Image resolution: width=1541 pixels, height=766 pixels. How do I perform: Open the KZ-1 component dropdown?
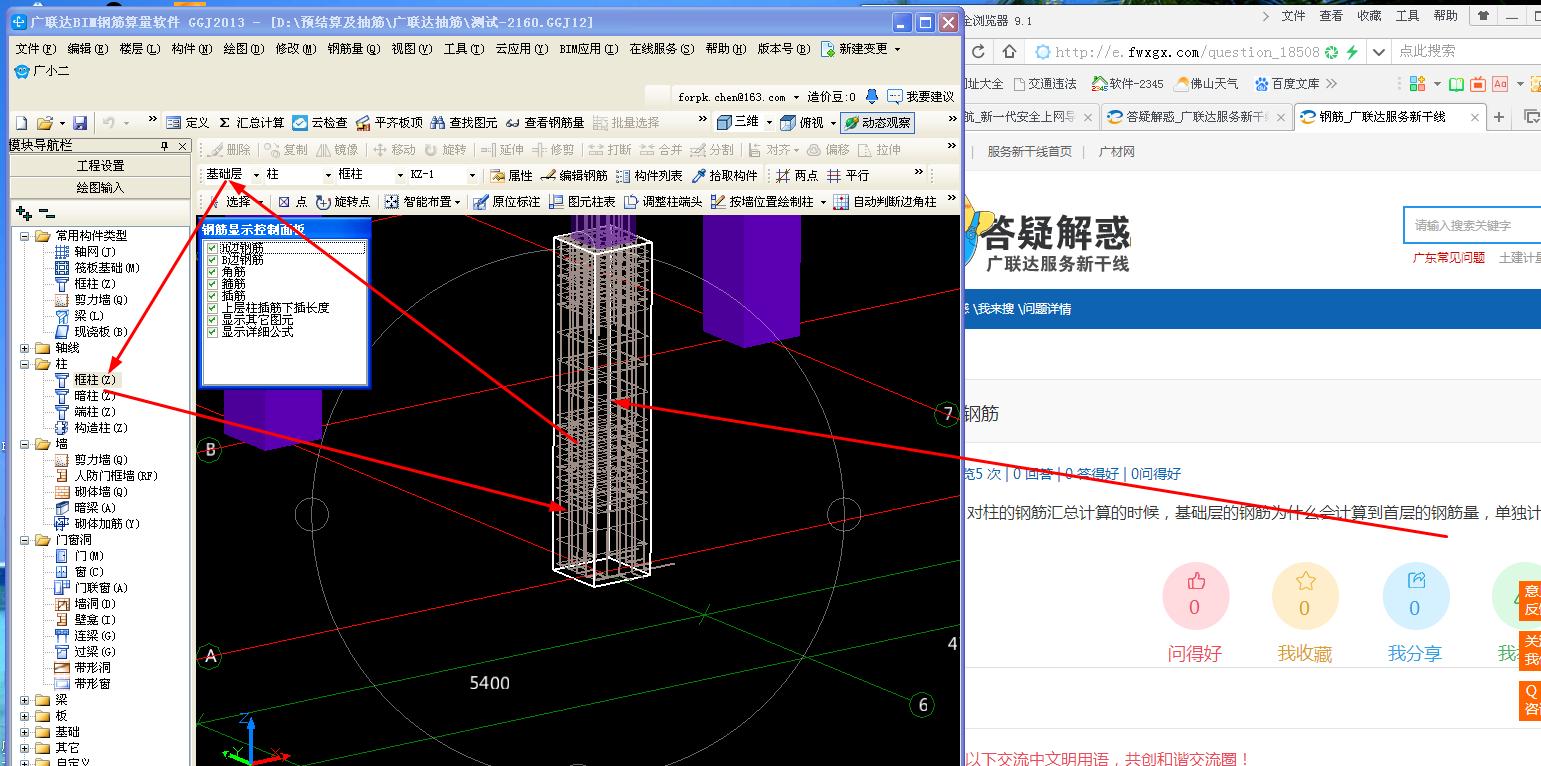click(472, 175)
